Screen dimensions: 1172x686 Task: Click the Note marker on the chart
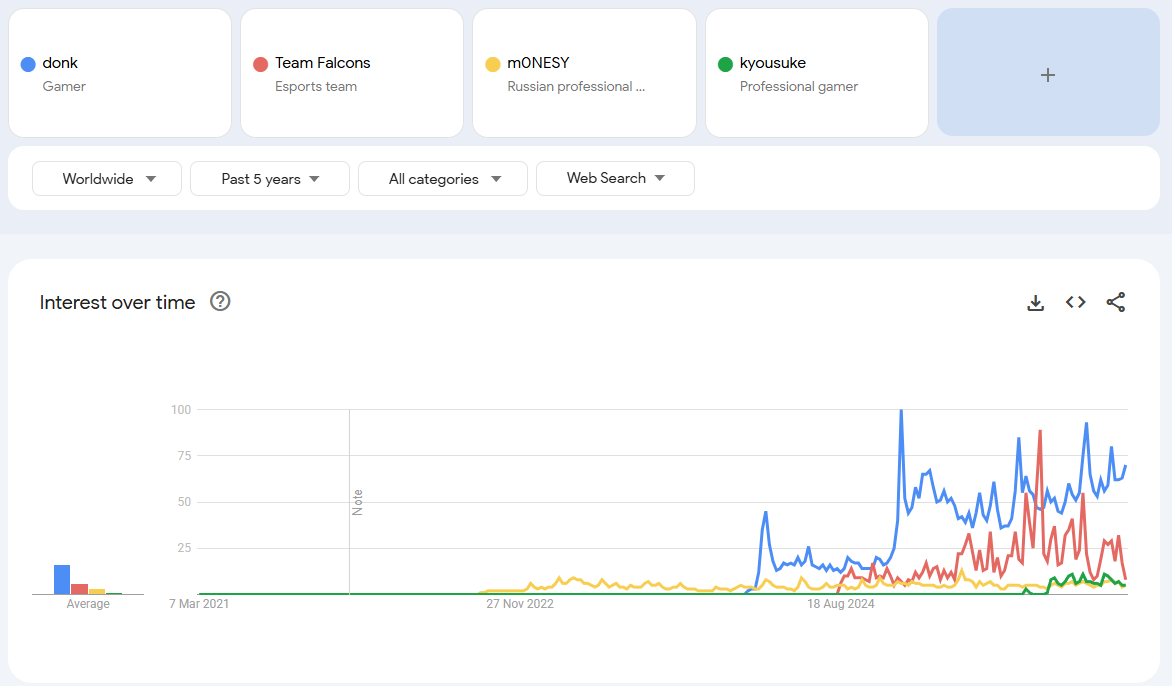pyautogui.click(x=357, y=502)
